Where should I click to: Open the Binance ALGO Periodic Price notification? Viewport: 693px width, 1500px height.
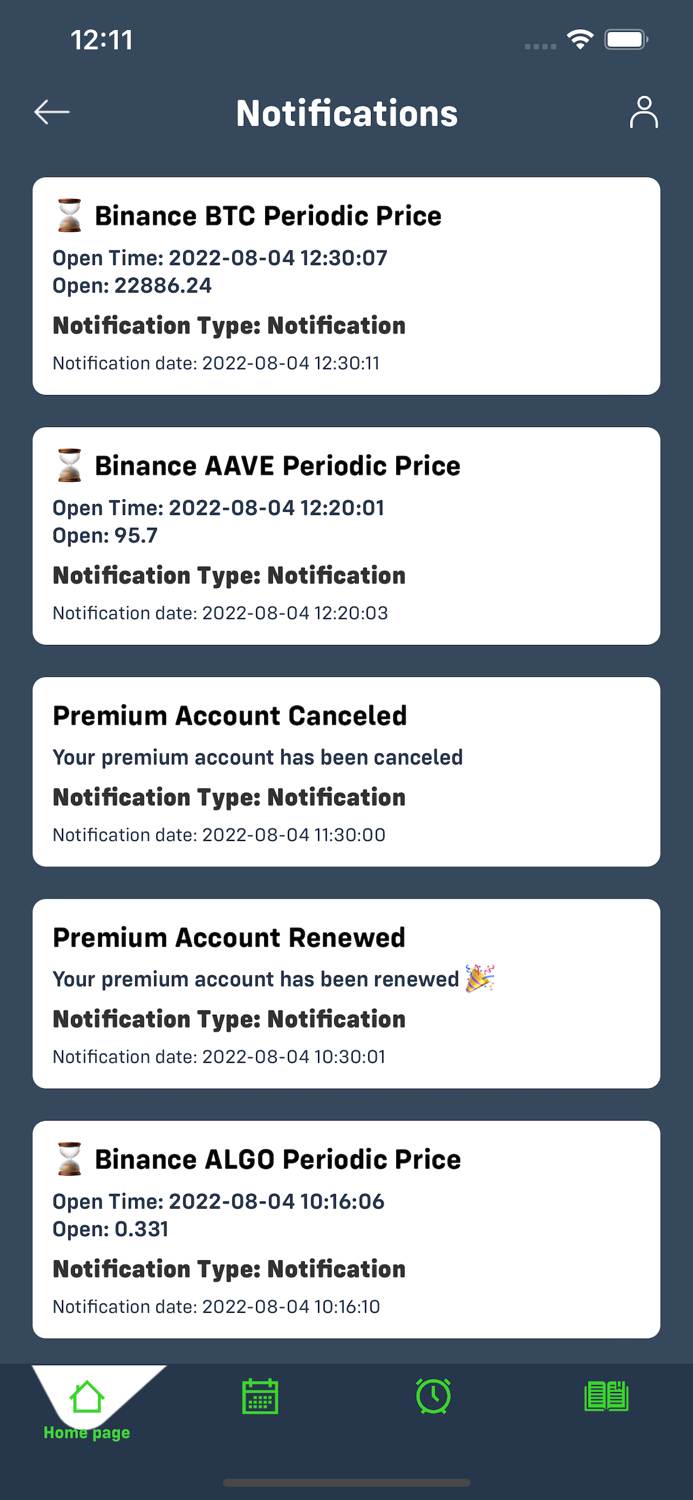click(x=346, y=1229)
